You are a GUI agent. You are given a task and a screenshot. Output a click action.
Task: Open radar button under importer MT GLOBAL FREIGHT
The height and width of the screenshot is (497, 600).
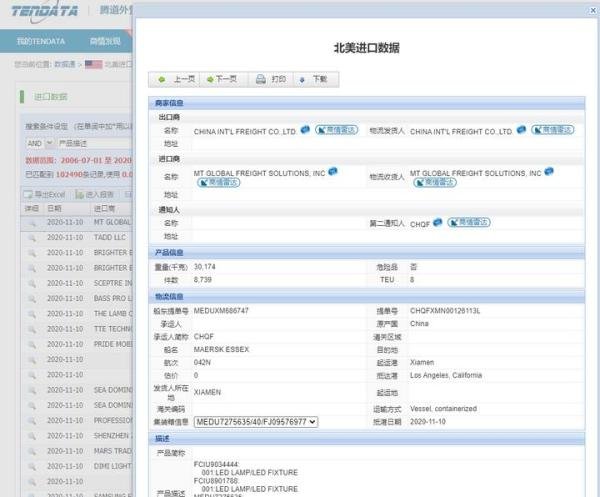tap(218, 183)
